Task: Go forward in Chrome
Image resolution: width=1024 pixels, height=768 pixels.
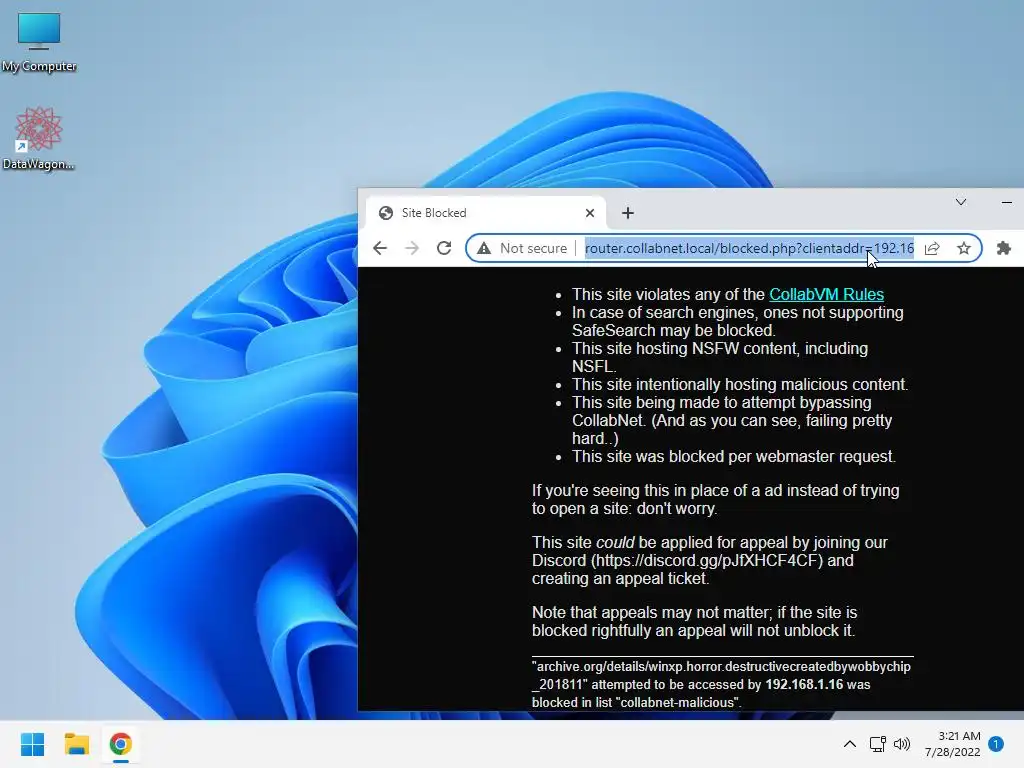Action: (x=412, y=248)
